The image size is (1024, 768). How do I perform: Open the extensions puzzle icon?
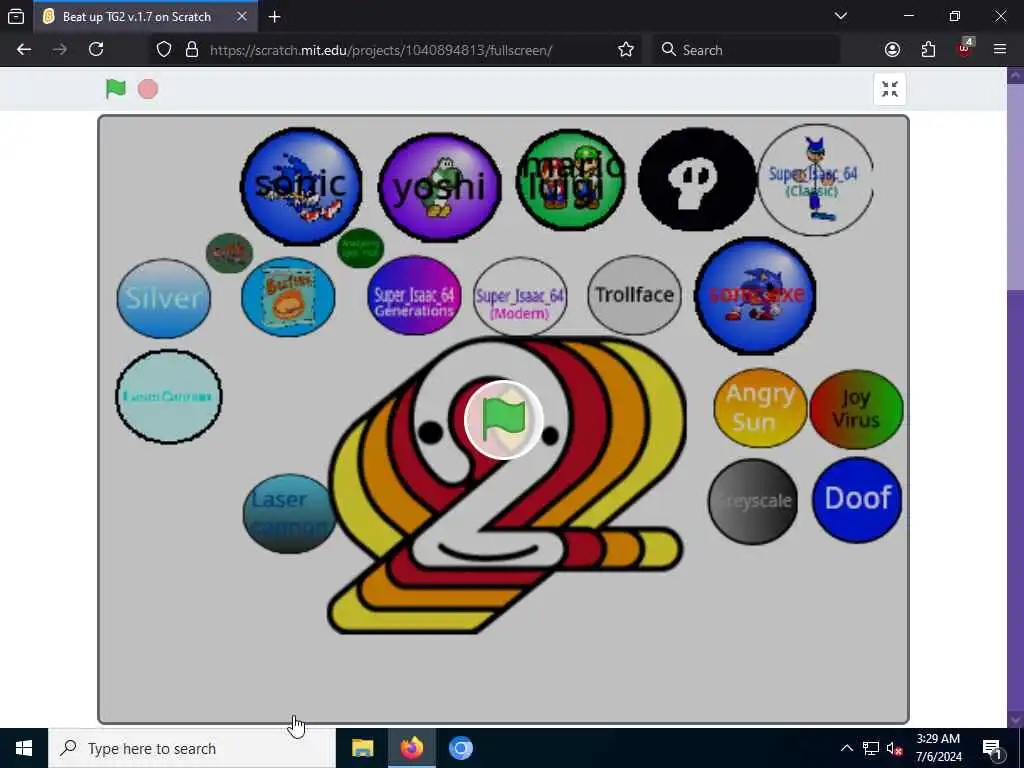pyautogui.click(x=928, y=50)
